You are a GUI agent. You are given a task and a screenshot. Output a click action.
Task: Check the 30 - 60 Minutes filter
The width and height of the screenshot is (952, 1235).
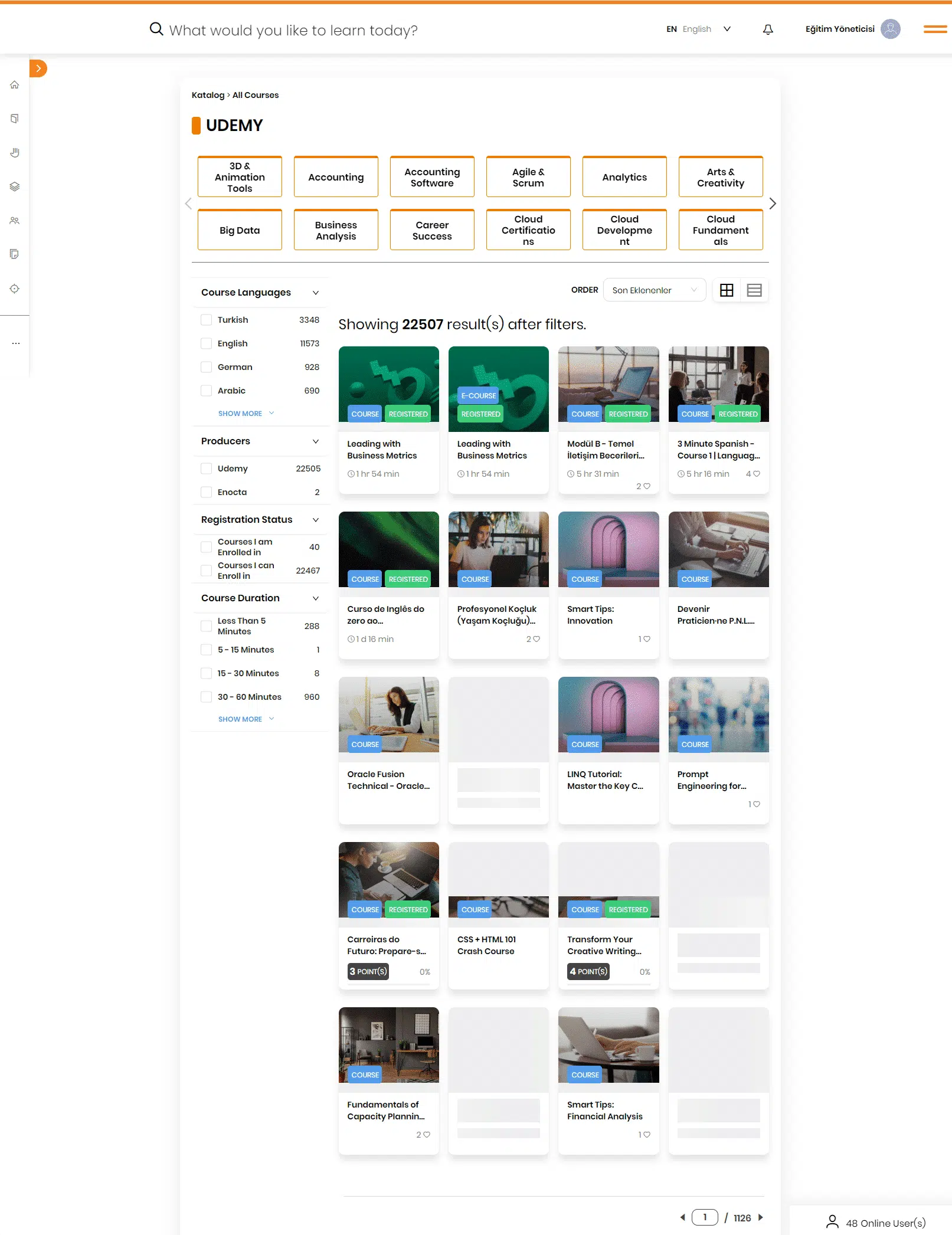click(207, 697)
